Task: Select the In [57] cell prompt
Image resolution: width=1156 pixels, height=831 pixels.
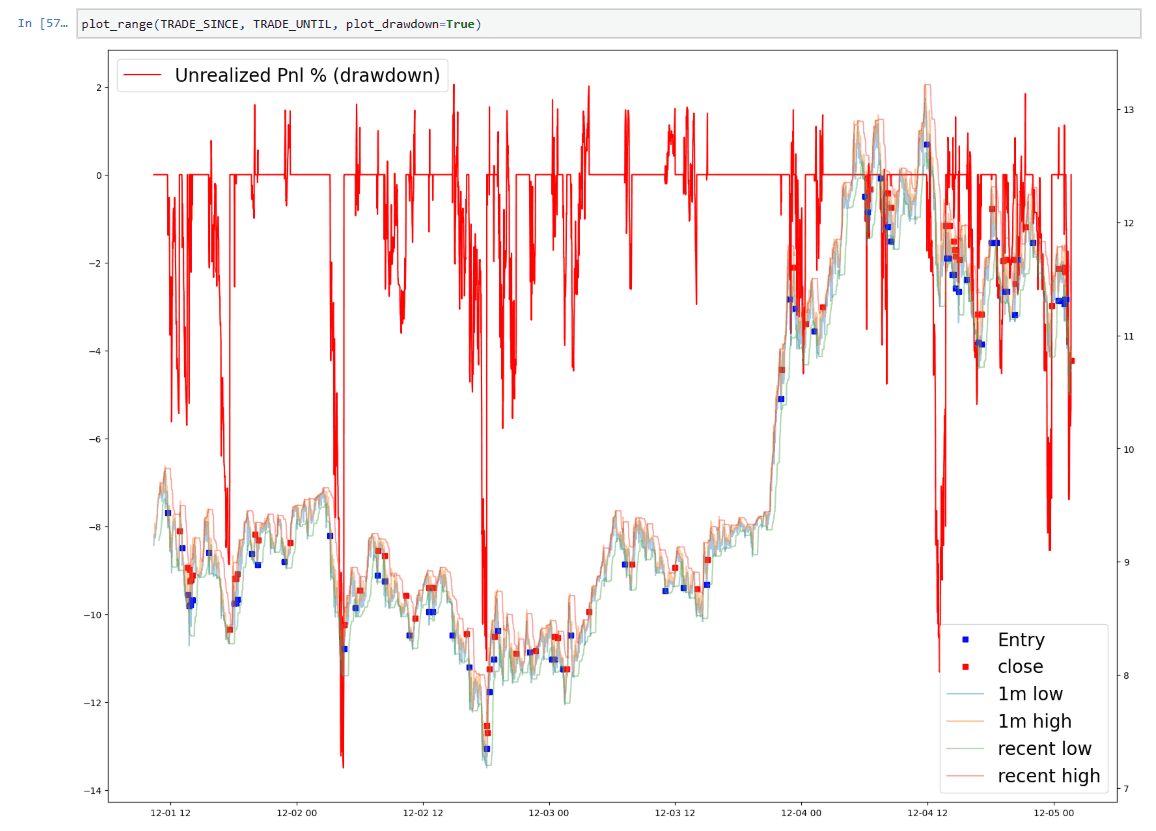Action: [42, 23]
